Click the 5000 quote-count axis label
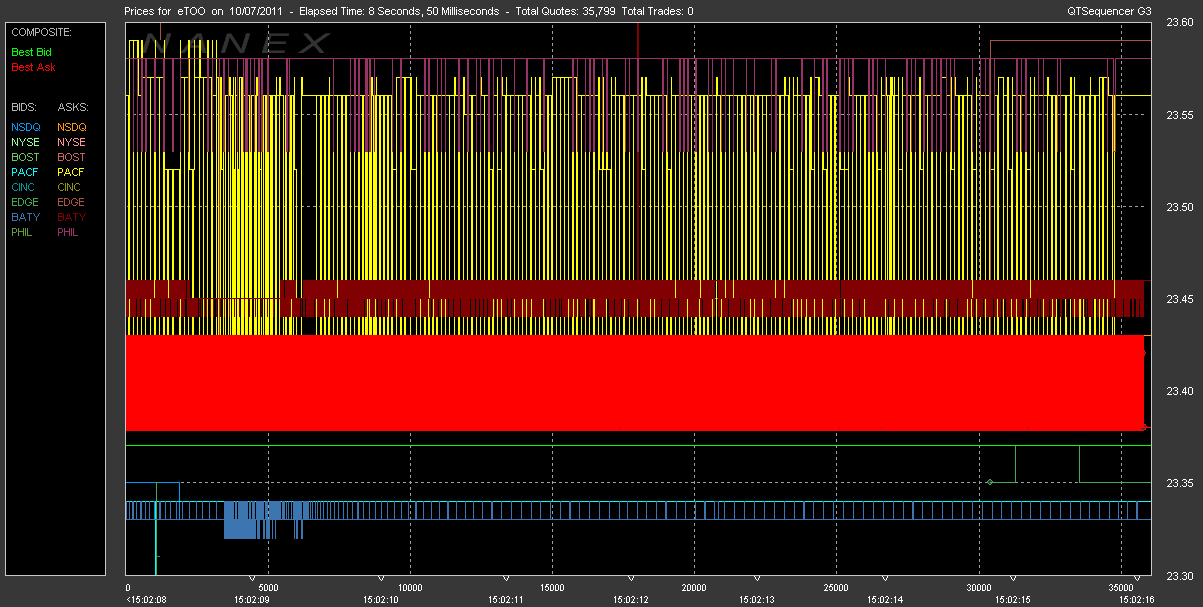Screen dimensions: 1203x607 point(268,587)
